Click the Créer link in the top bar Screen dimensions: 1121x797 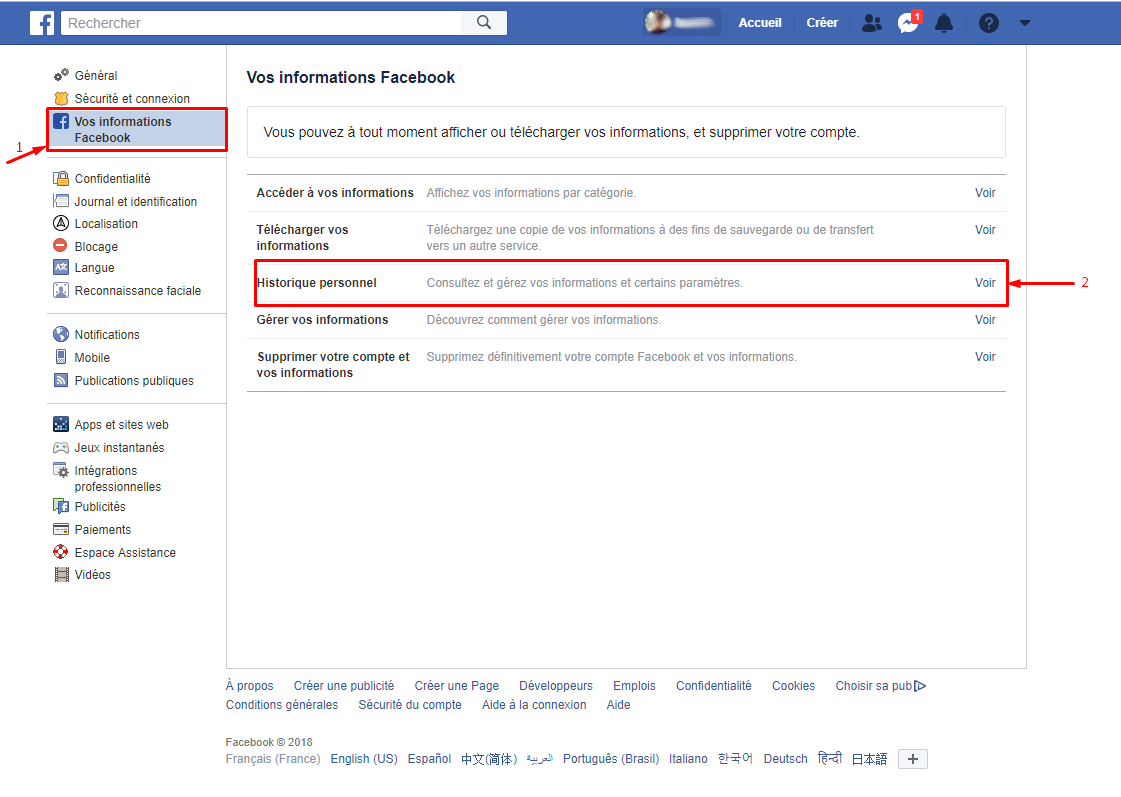coord(822,23)
